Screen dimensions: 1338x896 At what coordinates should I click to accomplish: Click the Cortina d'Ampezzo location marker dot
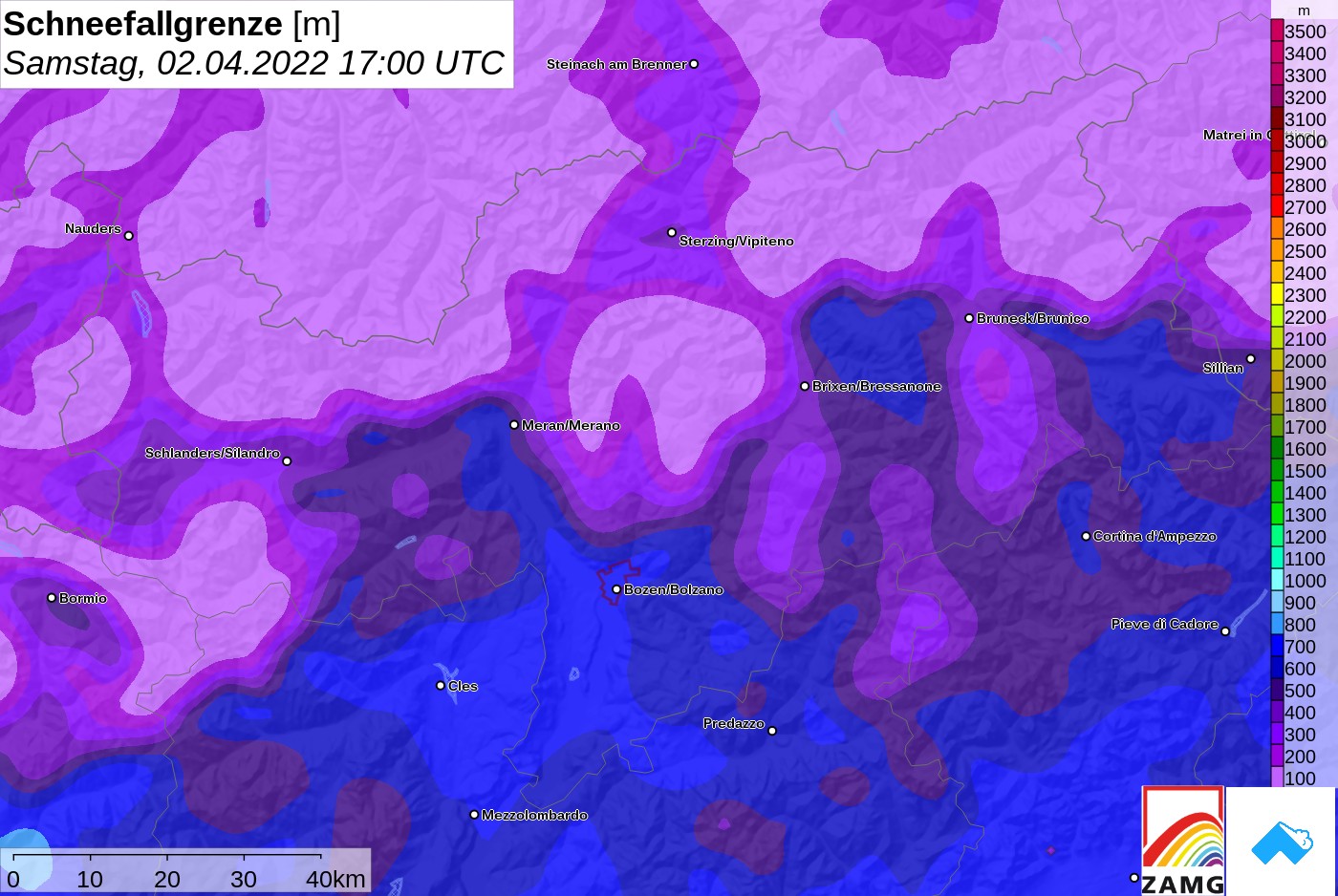(1086, 536)
